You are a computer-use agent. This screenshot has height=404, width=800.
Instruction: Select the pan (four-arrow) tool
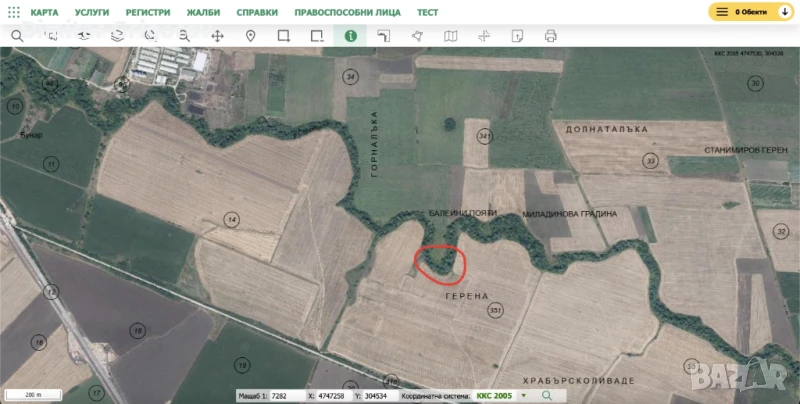(217, 35)
